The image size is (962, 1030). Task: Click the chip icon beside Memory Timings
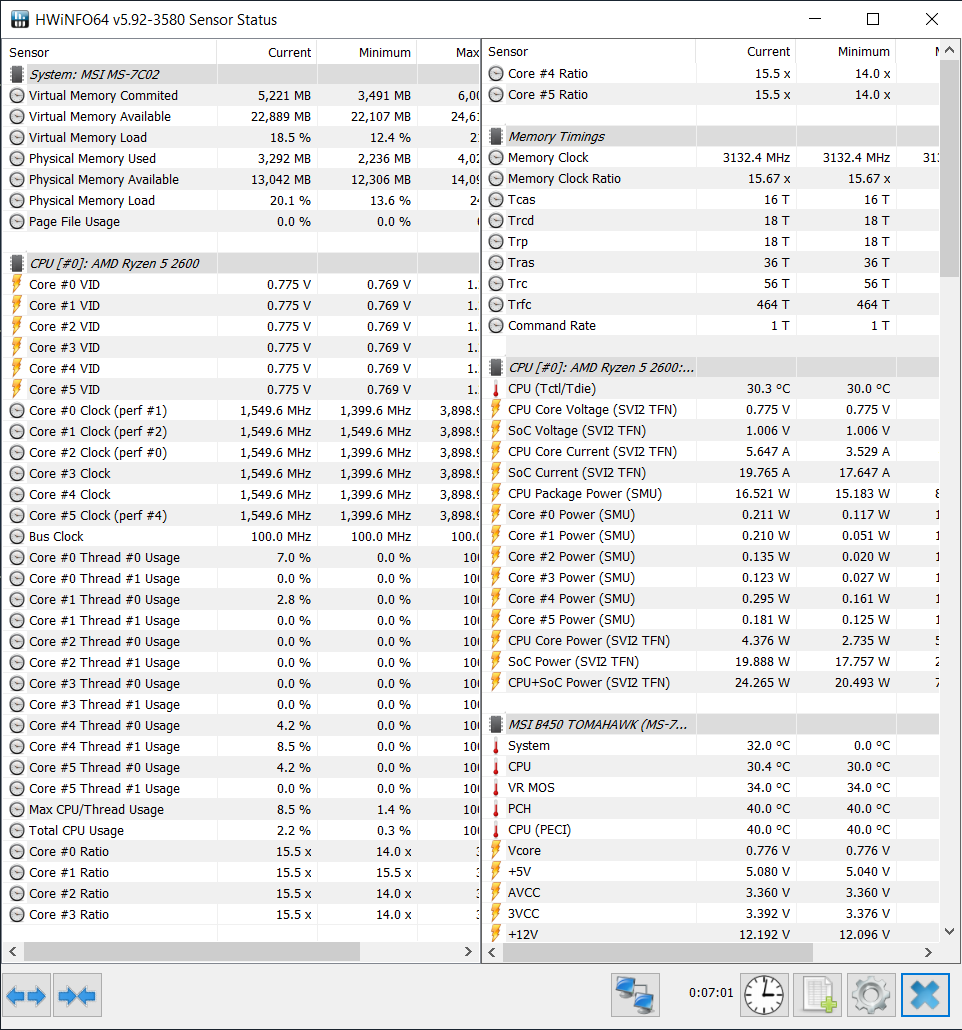(496, 137)
